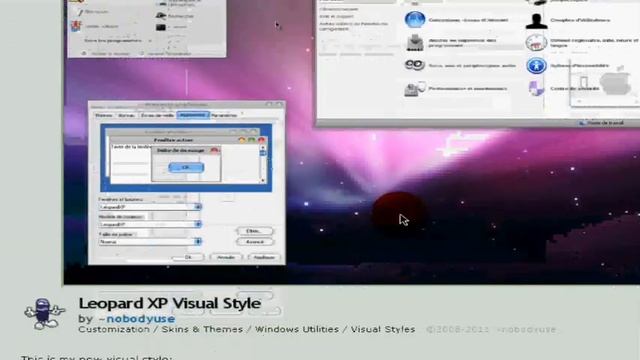Open the Skins & Themes category link

click(x=202, y=329)
